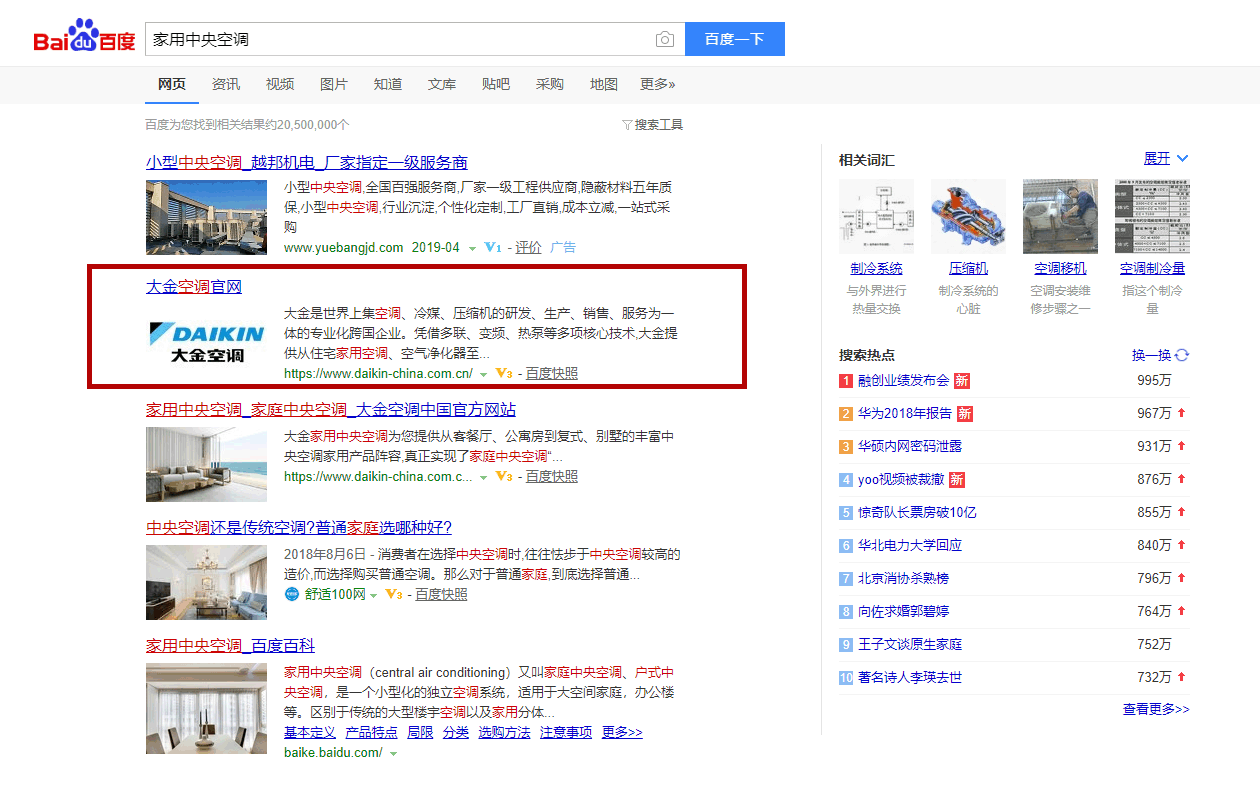Viewport: 1260px width, 794px height.
Task: Open 百度快照 for 舒适100网 result
Action: (x=441, y=594)
